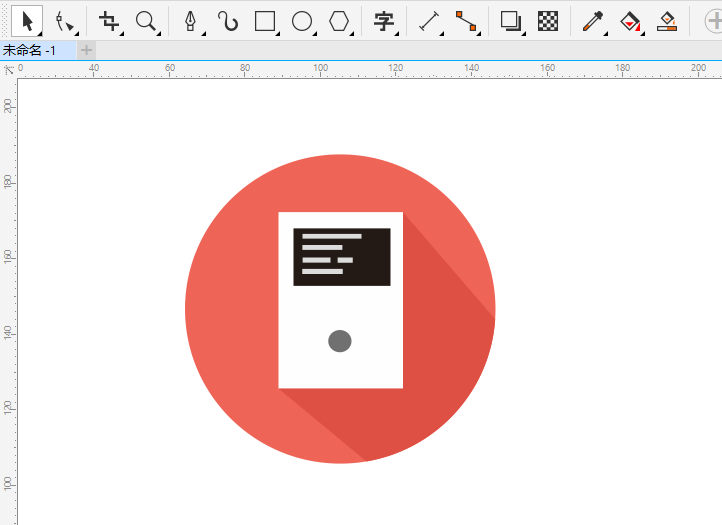Open the Shape tool flyout arrow
This screenshot has height=525, width=722.
point(76,34)
